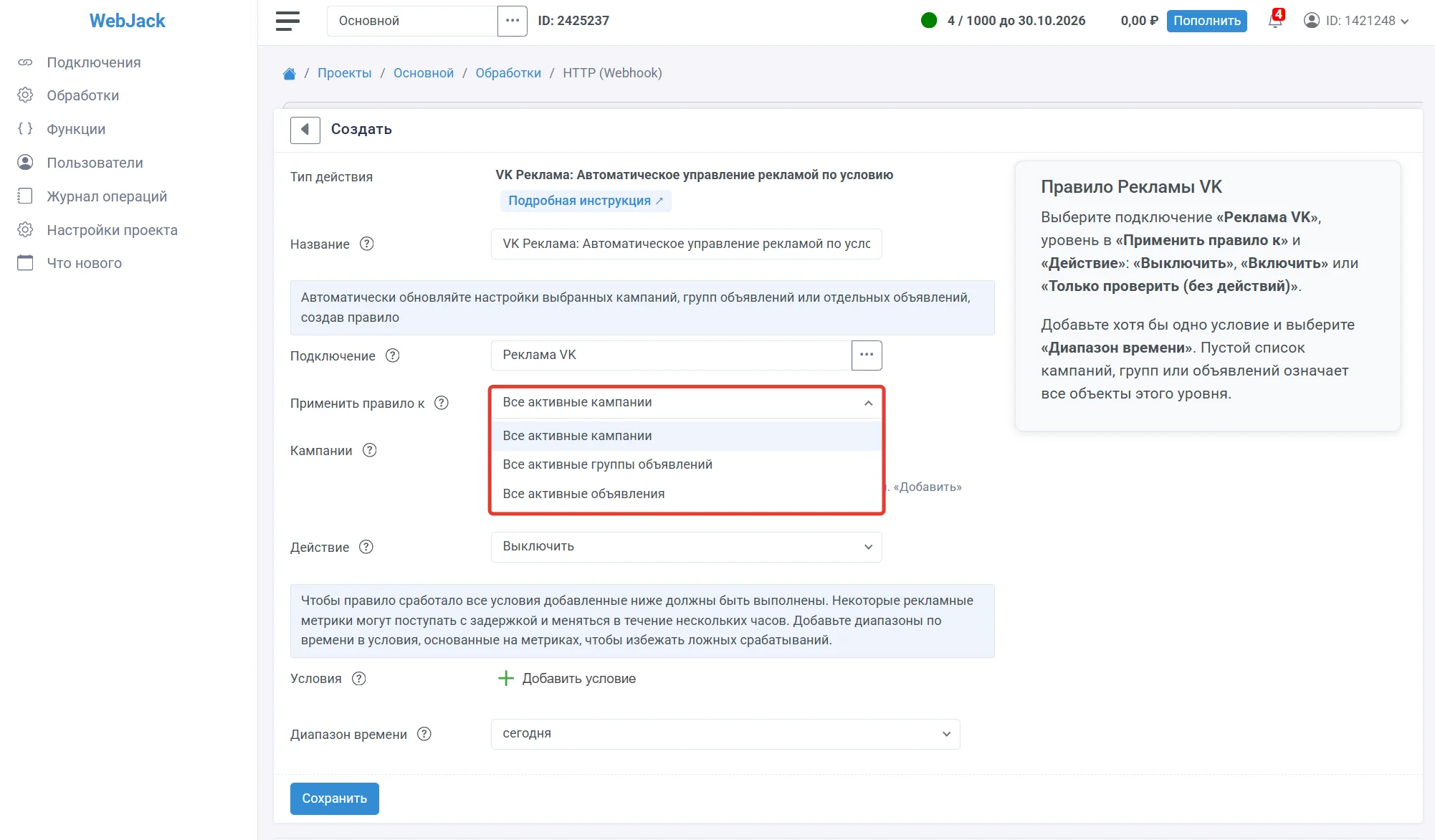Click into the Название text field
Screen dimensions: 1435x840
click(x=686, y=244)
